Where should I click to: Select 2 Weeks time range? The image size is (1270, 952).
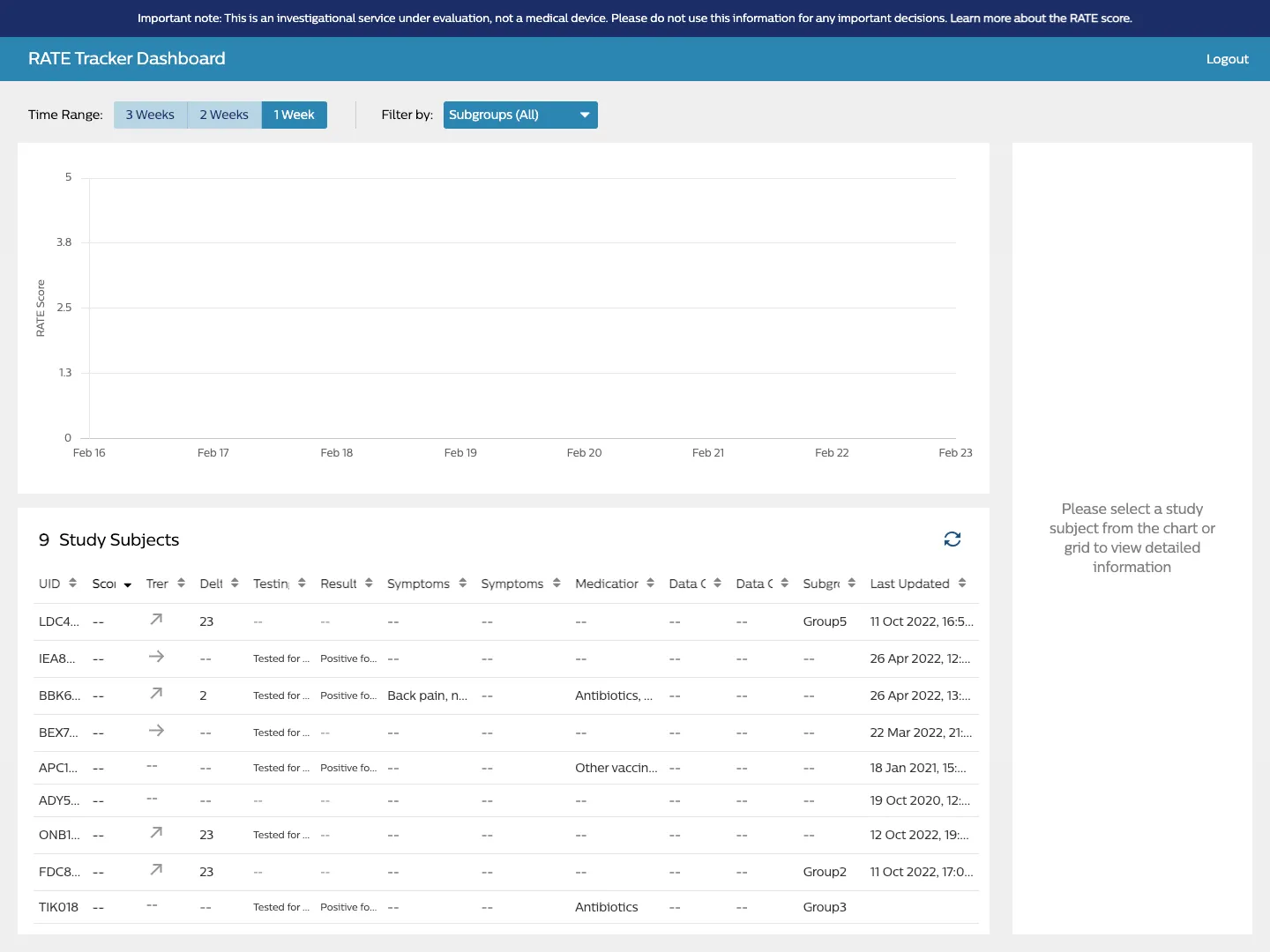coord(224,115)
